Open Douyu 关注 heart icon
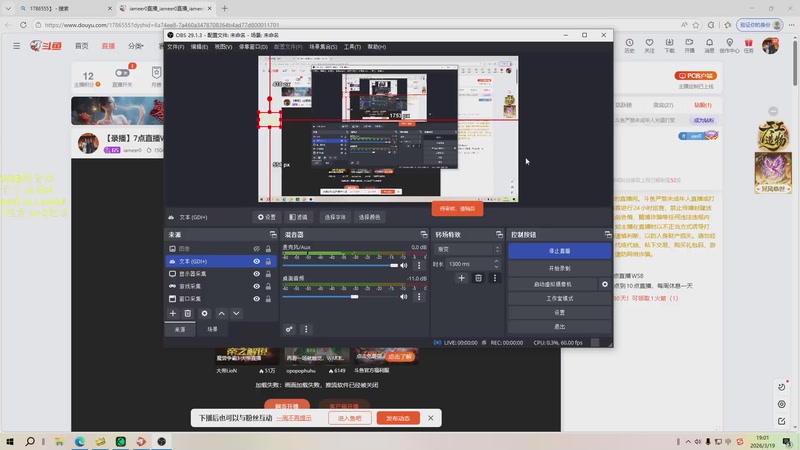This screenshot has width=800, height=450. 649,45
